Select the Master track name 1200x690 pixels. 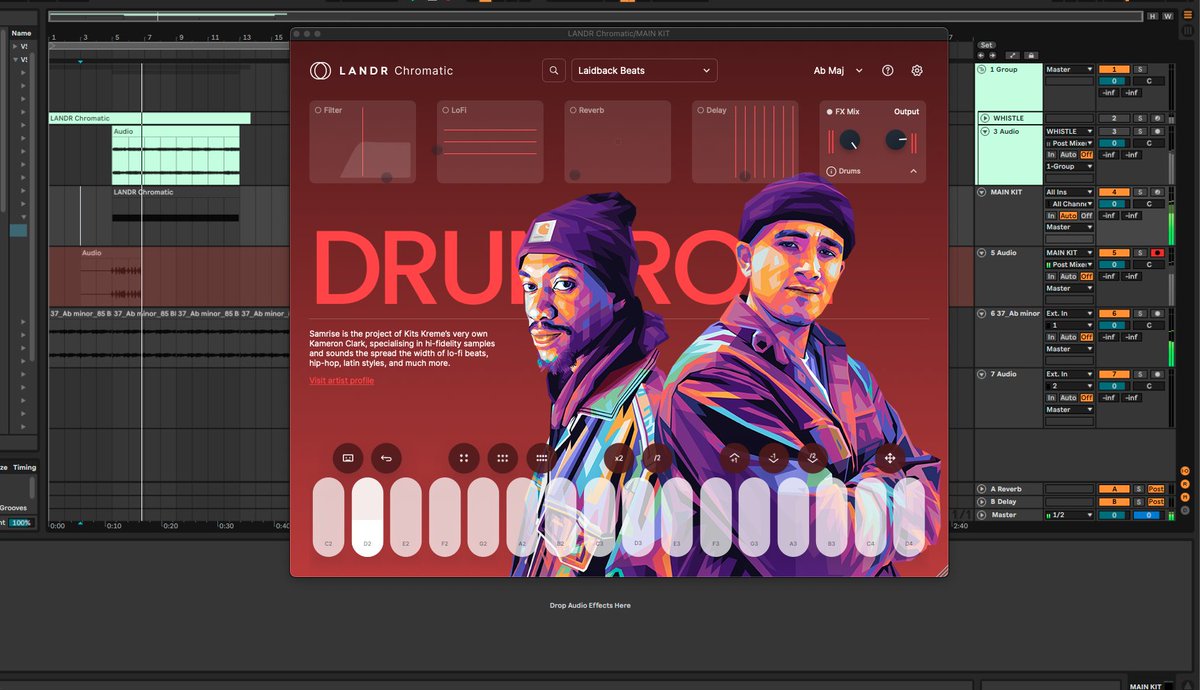coord(1004,515)
